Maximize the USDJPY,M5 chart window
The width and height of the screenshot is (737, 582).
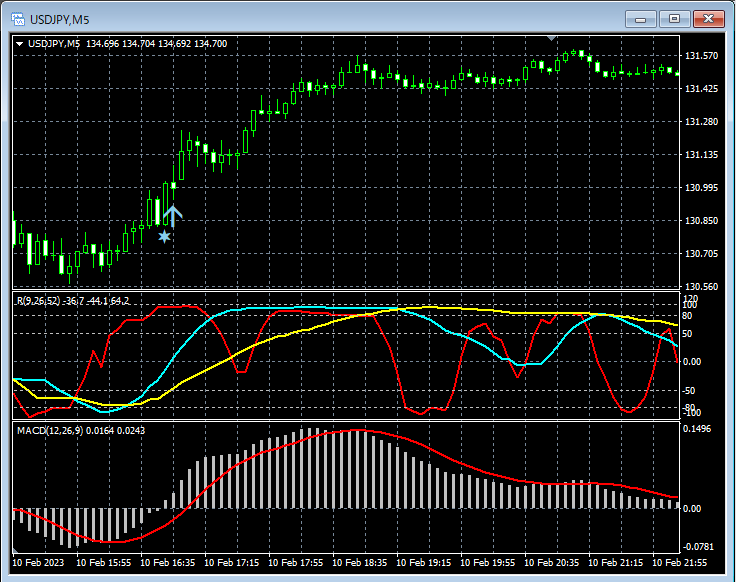(673, 18)
